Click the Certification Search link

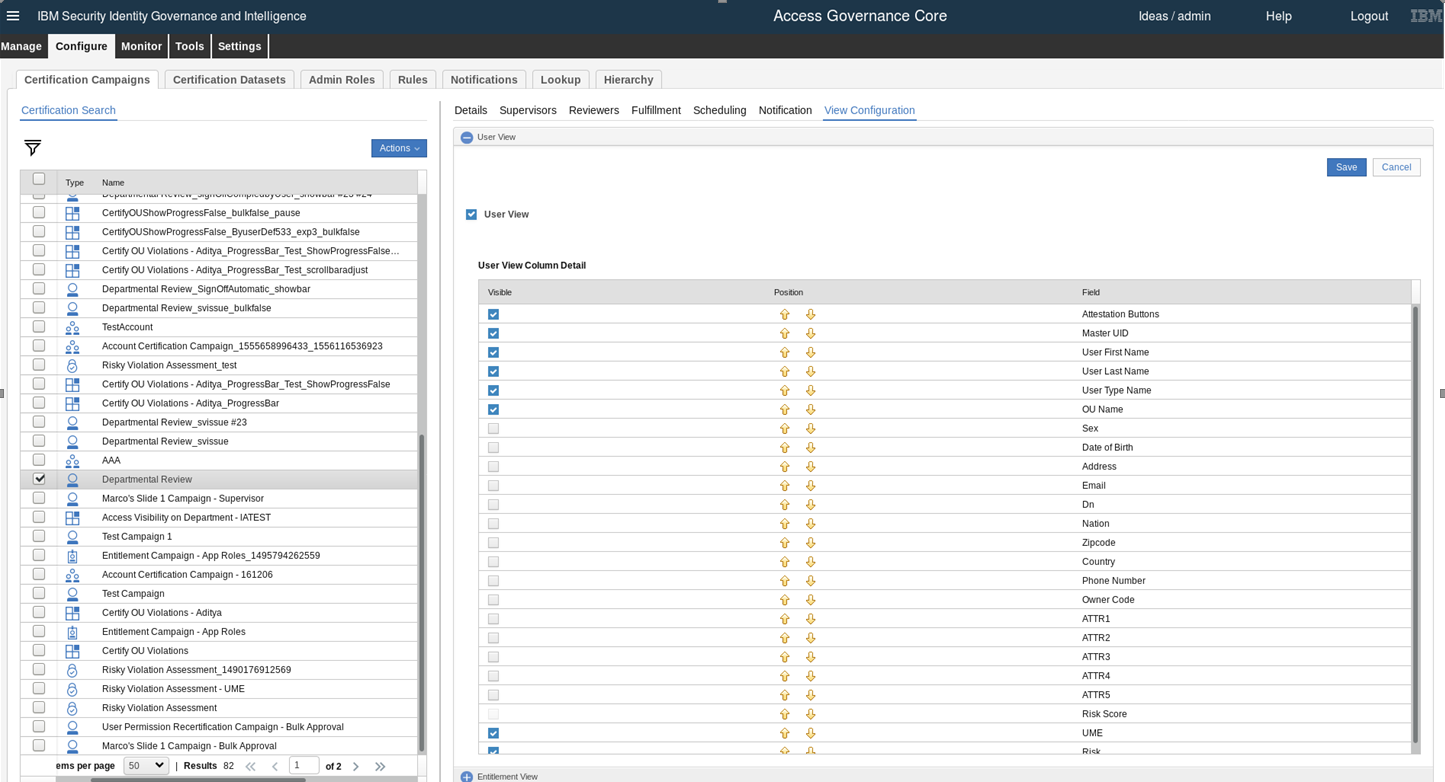[68, 110]
